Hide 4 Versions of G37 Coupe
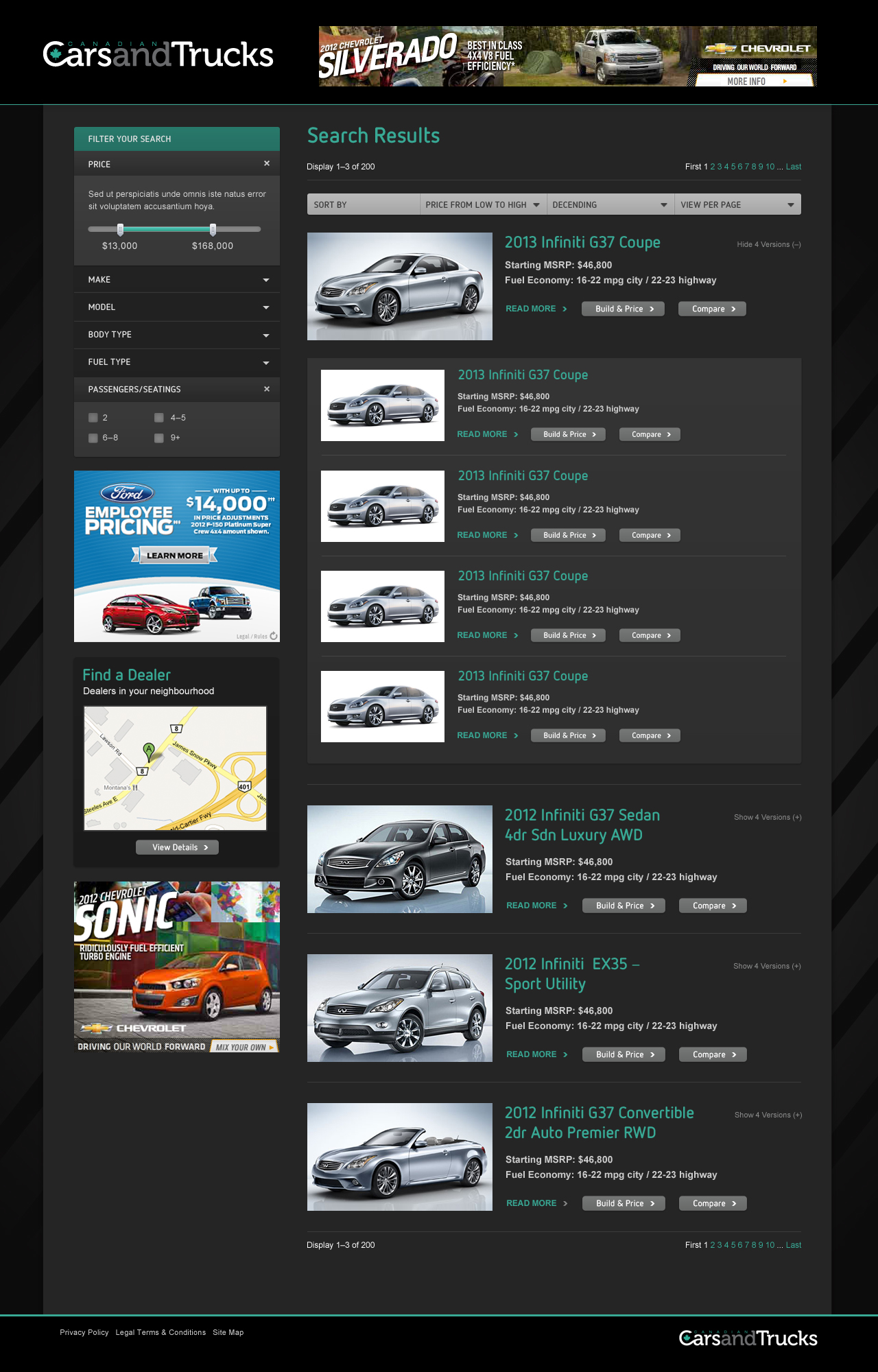878x1372 pixels. click(x=769, y=244)
